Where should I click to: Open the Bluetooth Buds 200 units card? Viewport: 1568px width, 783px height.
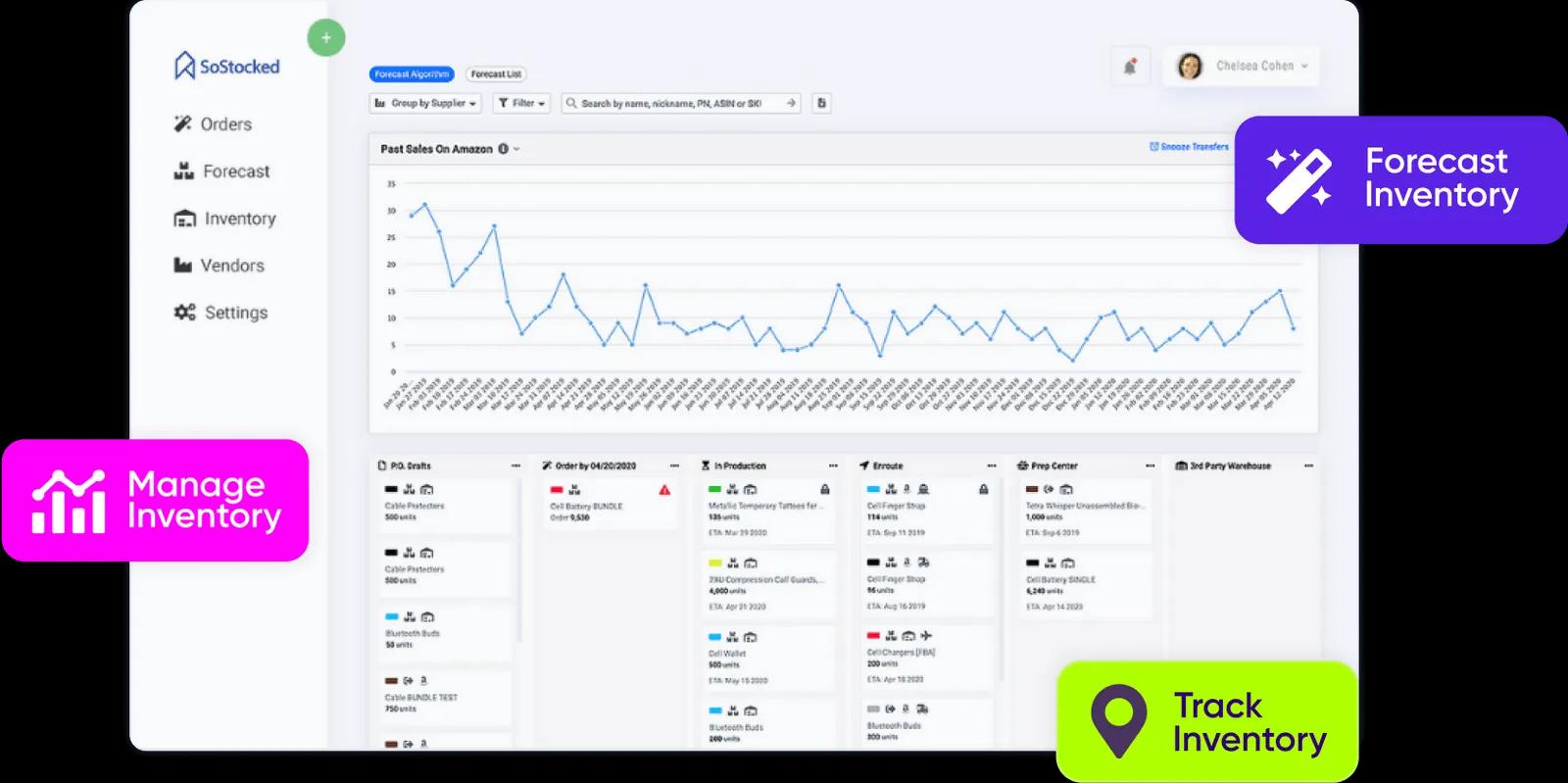point(767,724)
